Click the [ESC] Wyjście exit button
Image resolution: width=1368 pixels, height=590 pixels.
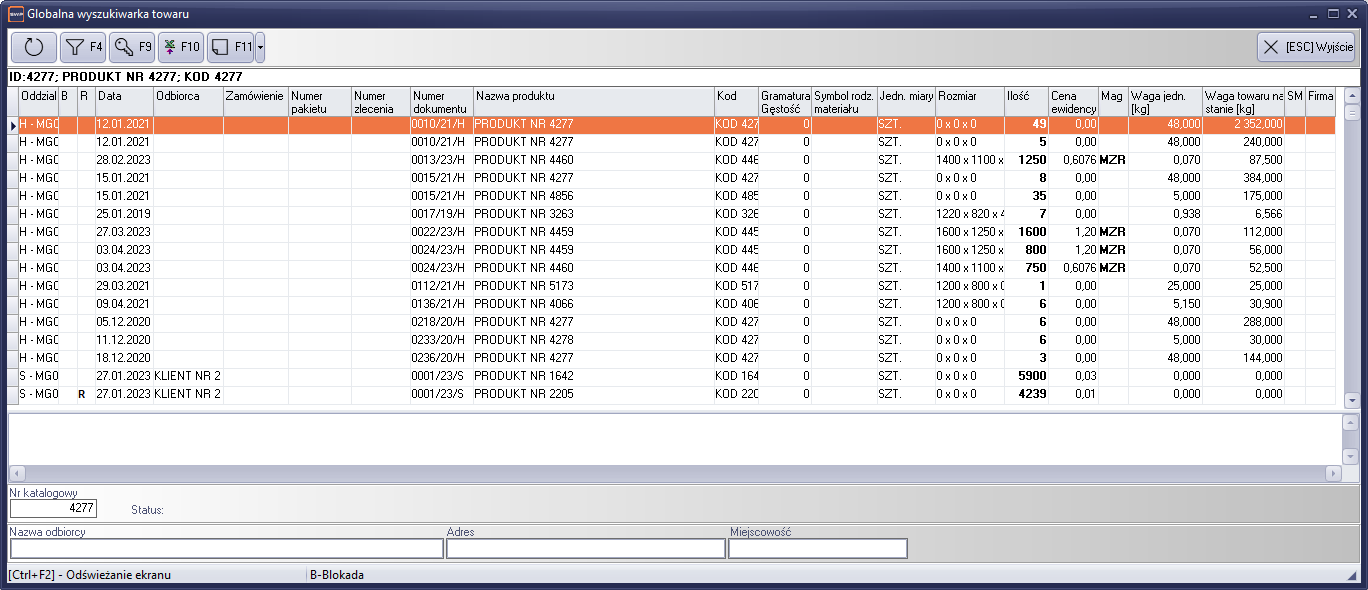pos(1305,47)
